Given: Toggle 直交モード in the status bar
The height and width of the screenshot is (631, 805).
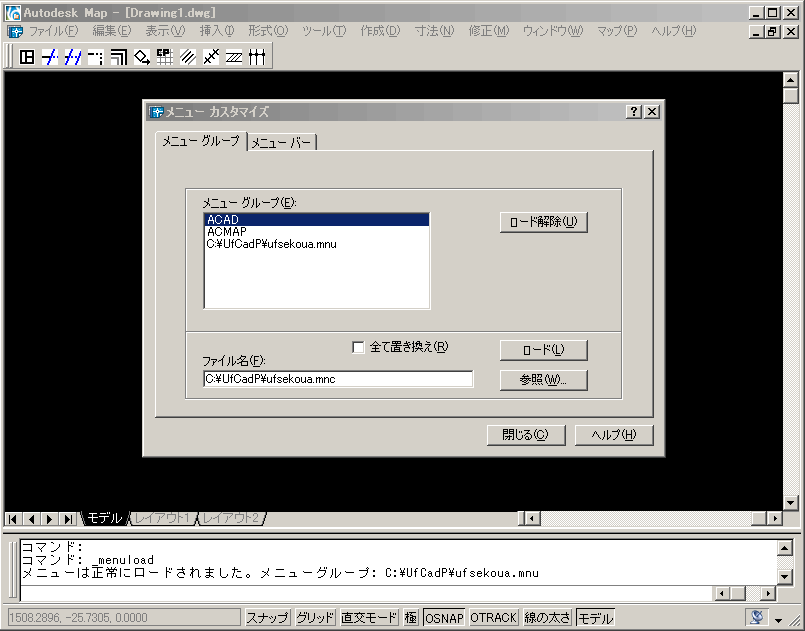Looking at the screenshot, I should [369, 617].
